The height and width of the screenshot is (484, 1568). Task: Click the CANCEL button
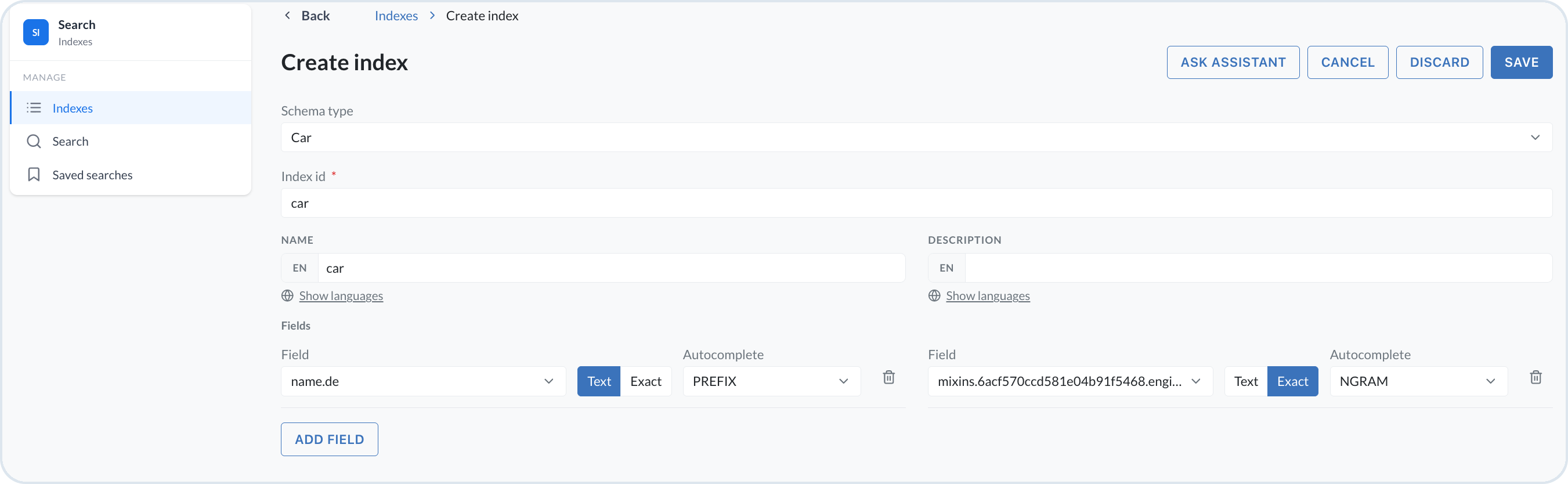point(1347,62)
